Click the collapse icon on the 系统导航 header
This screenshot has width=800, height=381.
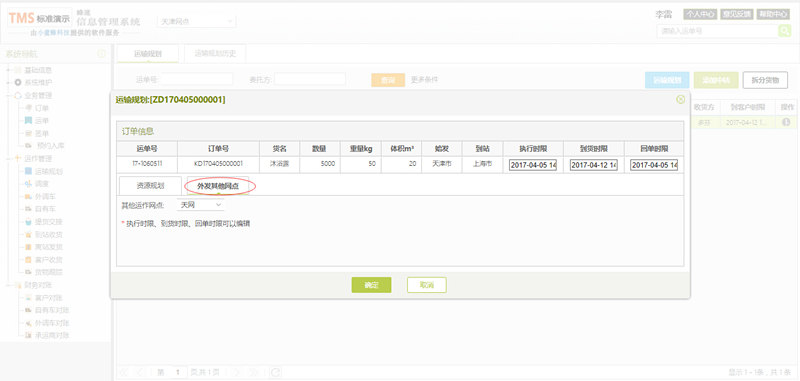101,54
